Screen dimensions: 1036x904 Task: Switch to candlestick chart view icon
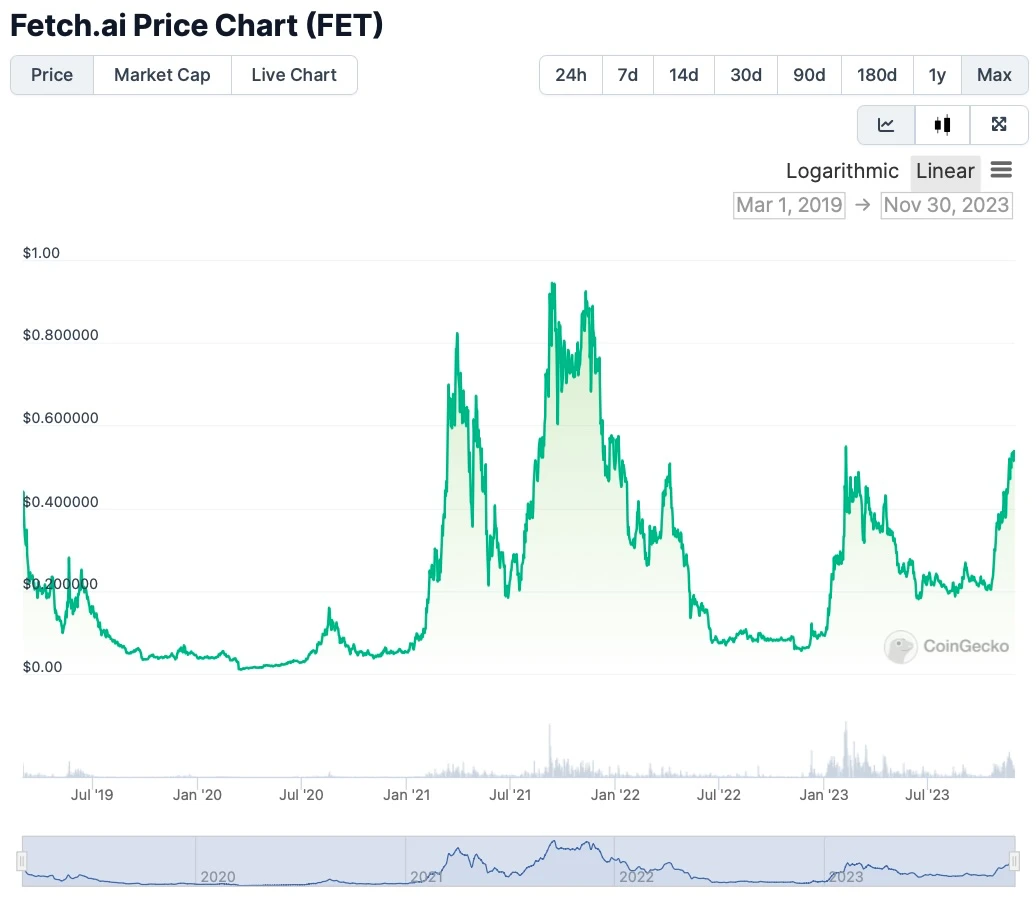click(x=942, y=125)
